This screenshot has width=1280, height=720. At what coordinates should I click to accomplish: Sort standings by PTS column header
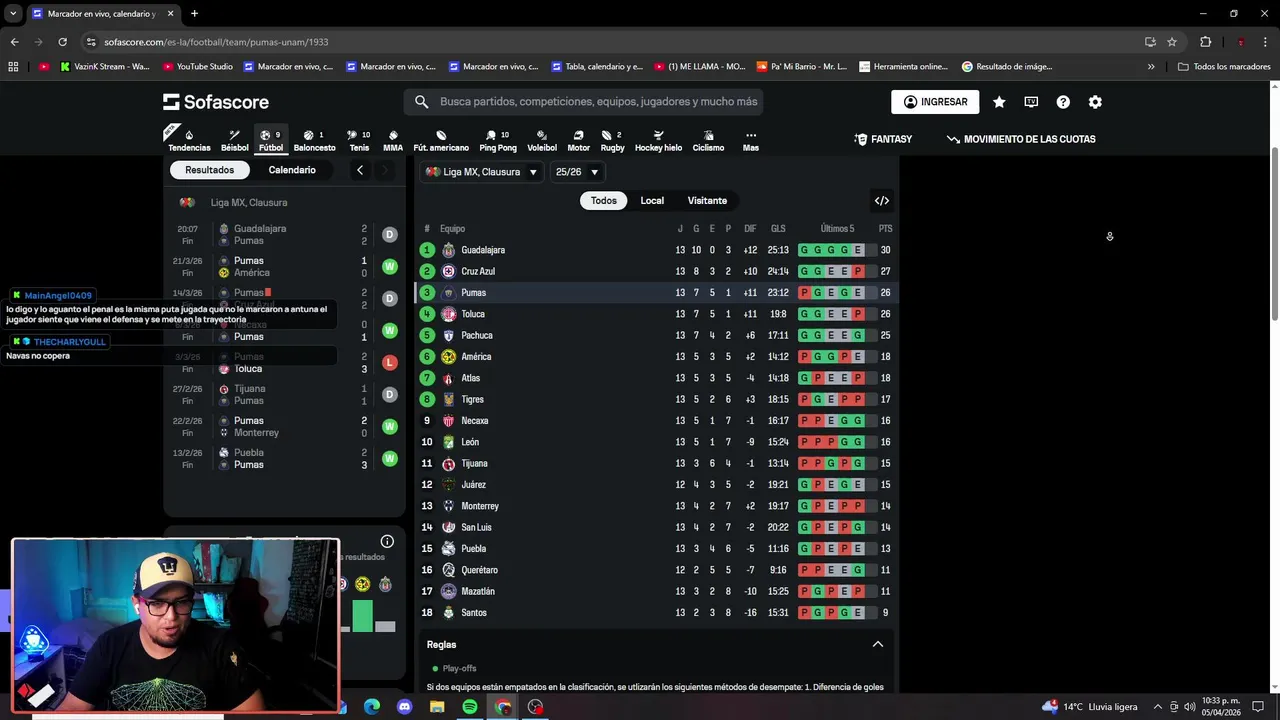click(885, 229)
